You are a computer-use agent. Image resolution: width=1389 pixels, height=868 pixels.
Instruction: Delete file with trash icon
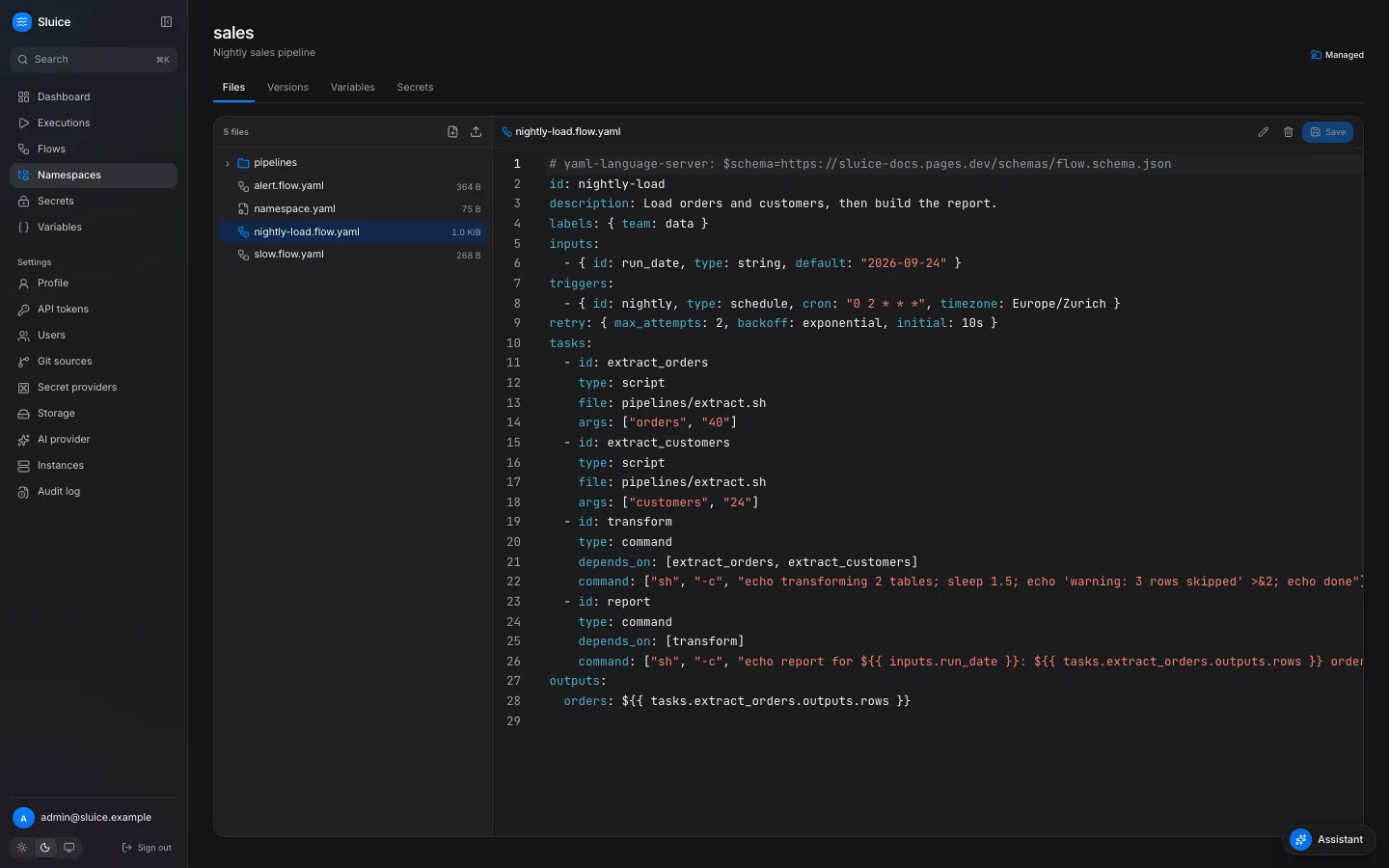click(1288, 132)
